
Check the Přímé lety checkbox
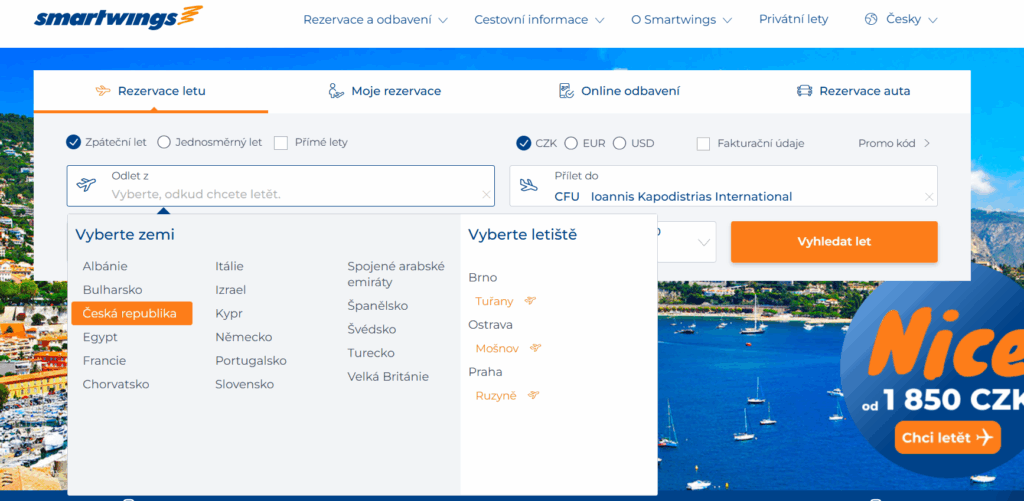281,142
